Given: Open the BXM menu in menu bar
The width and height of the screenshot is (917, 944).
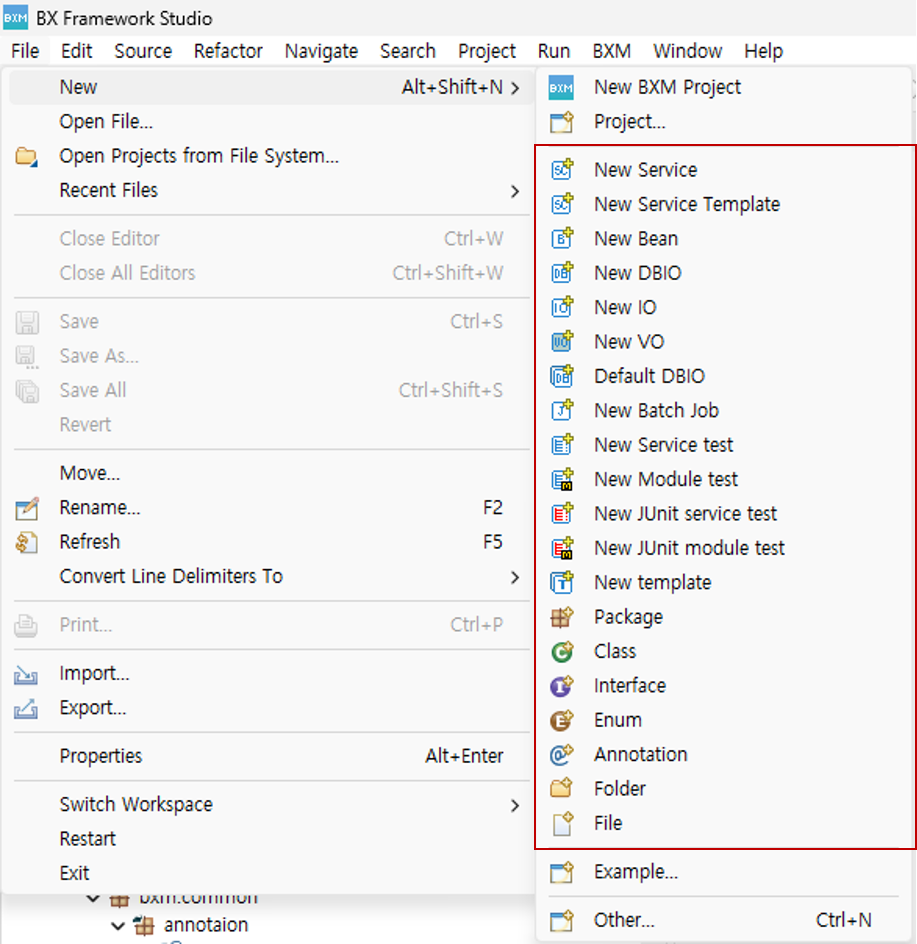Looking at the screenshot, I should (611, 51).
